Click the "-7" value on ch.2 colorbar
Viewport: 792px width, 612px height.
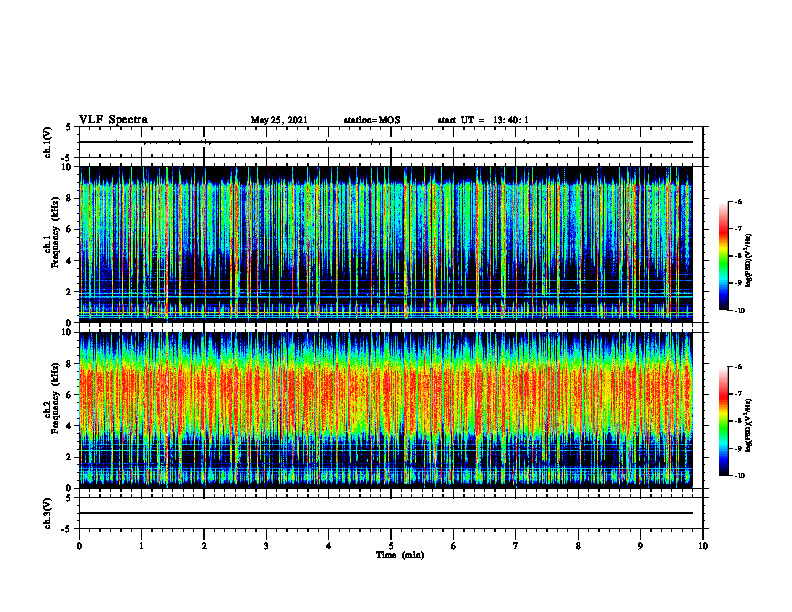(x=738, y=394)
